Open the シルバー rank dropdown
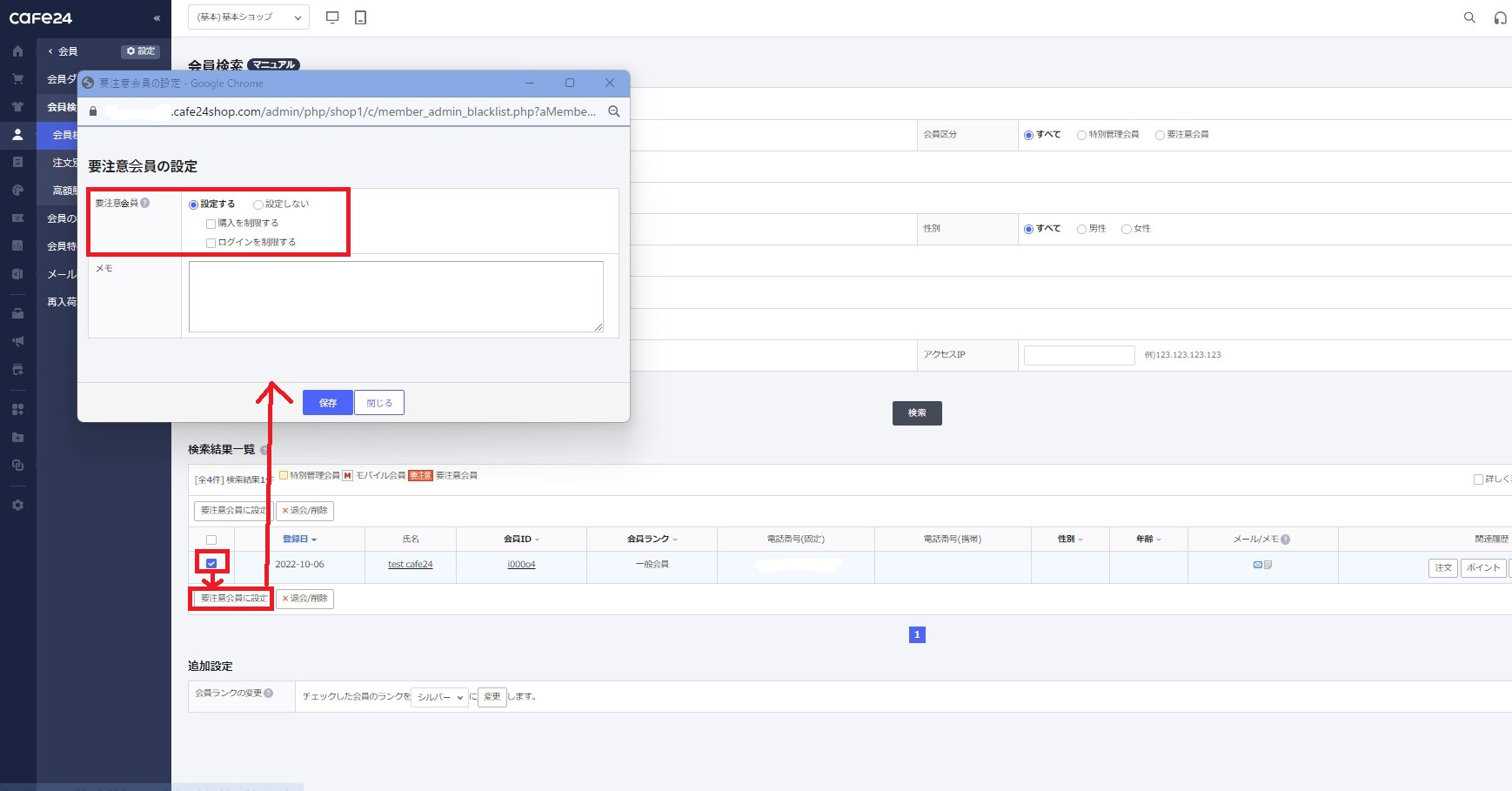This screenshot has height=791, width=1512. [440, 697]
